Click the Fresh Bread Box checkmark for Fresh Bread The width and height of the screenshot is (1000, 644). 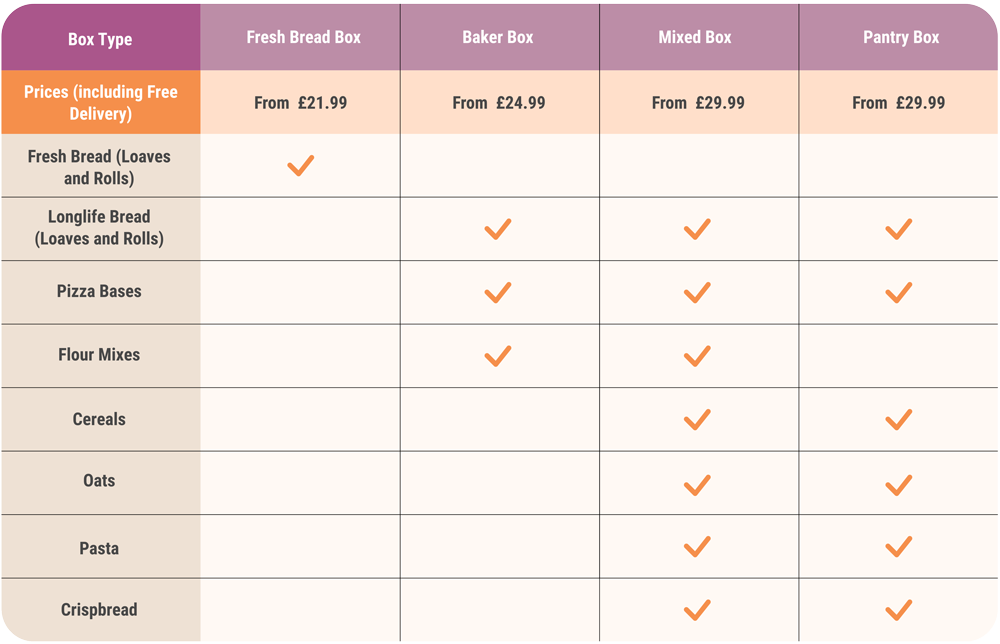(x=301, y=166)
